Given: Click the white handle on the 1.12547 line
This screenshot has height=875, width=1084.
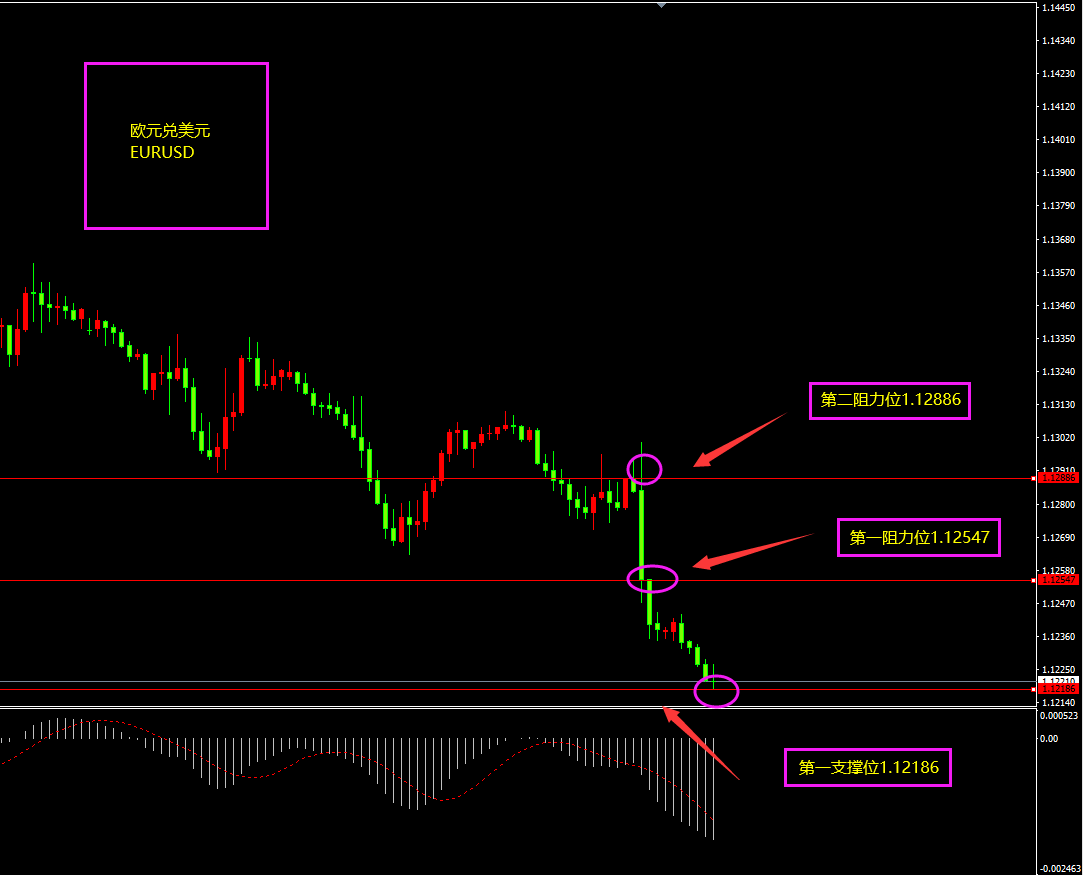Looking at the screenshot, I should coord(1033,580).
